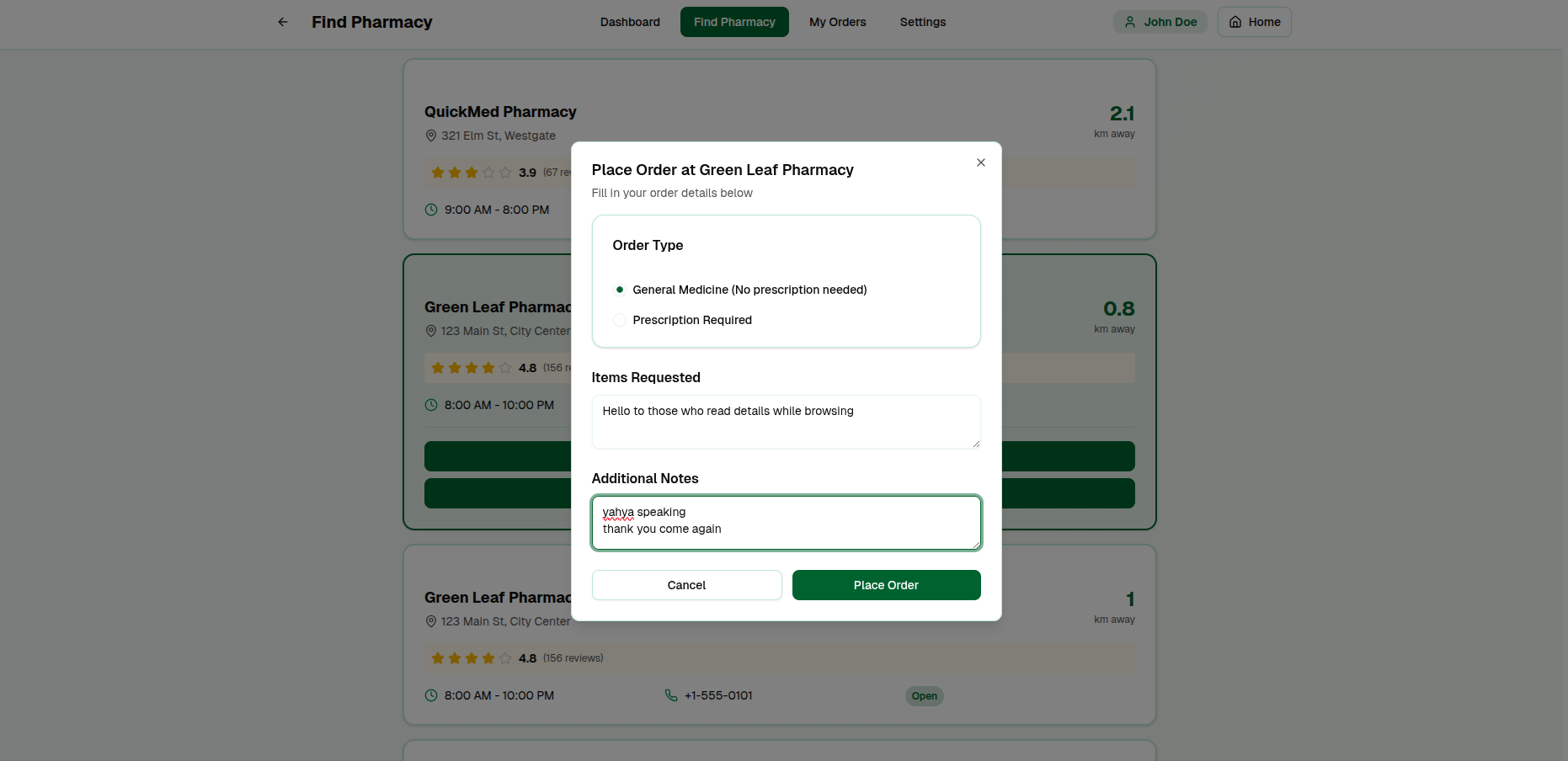The width and height of the screenshot is (1568, 761).
Task: Select Prescription Required option
Action: (x=620, y=320)
